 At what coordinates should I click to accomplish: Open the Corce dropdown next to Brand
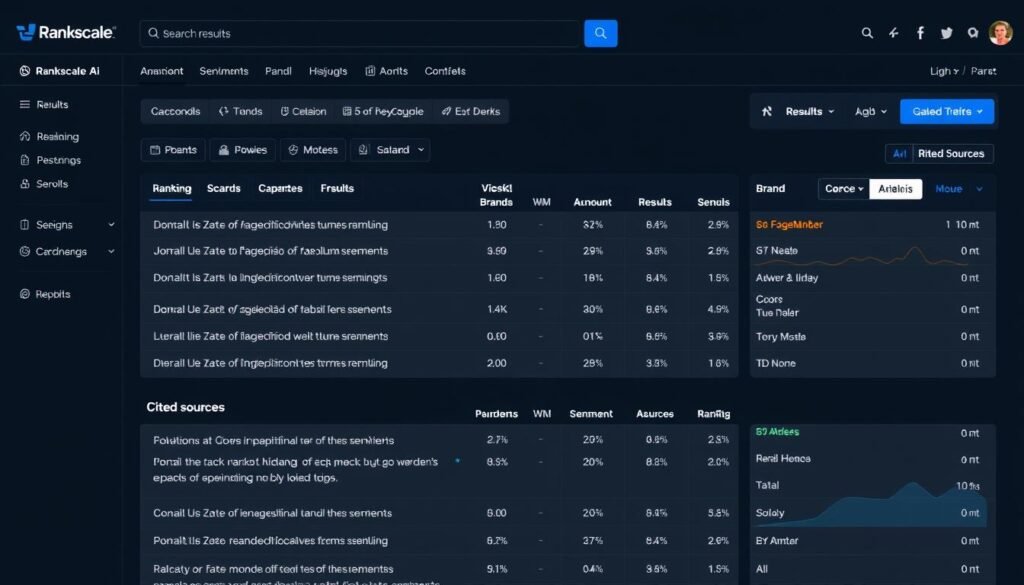click(x=843, y=188)
